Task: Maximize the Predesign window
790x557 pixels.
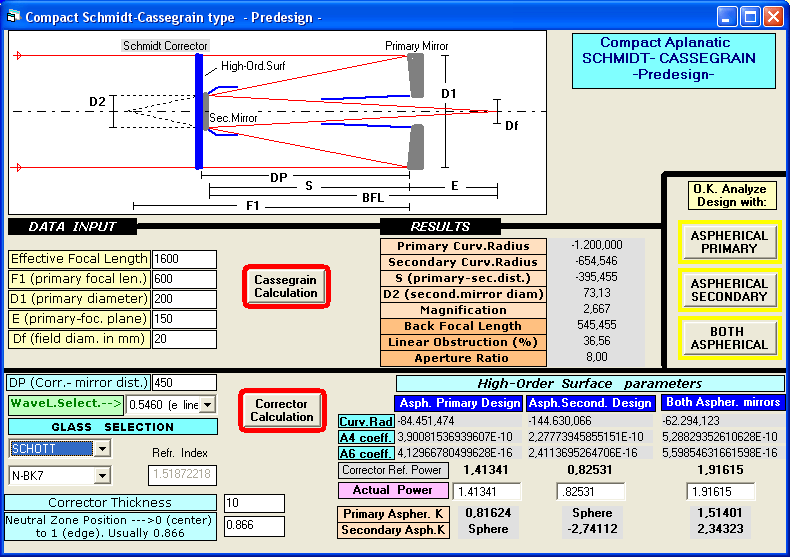Action: [750, 17]
